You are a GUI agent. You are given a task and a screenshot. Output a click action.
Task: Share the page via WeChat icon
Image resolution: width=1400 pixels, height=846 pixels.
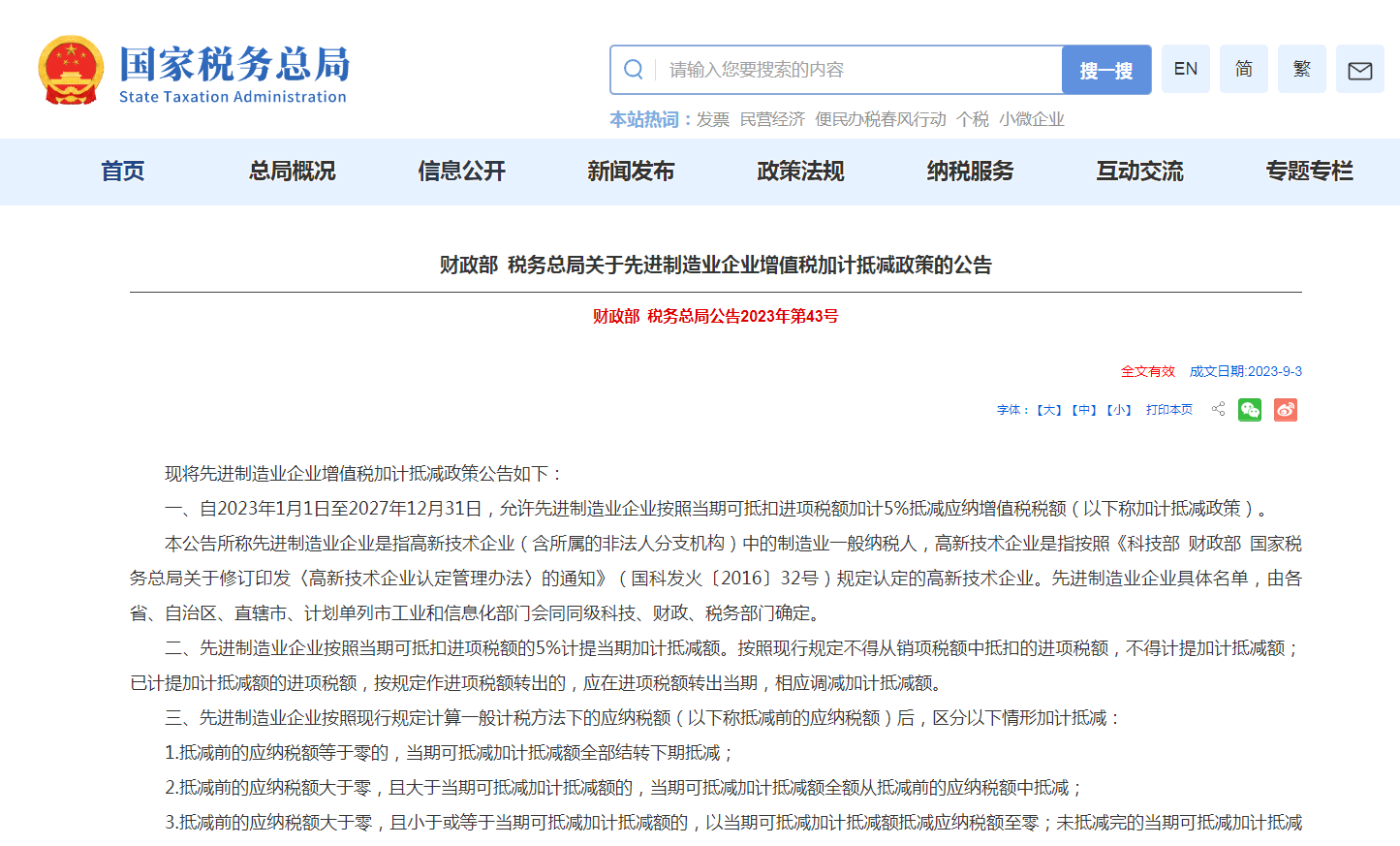1250,410
